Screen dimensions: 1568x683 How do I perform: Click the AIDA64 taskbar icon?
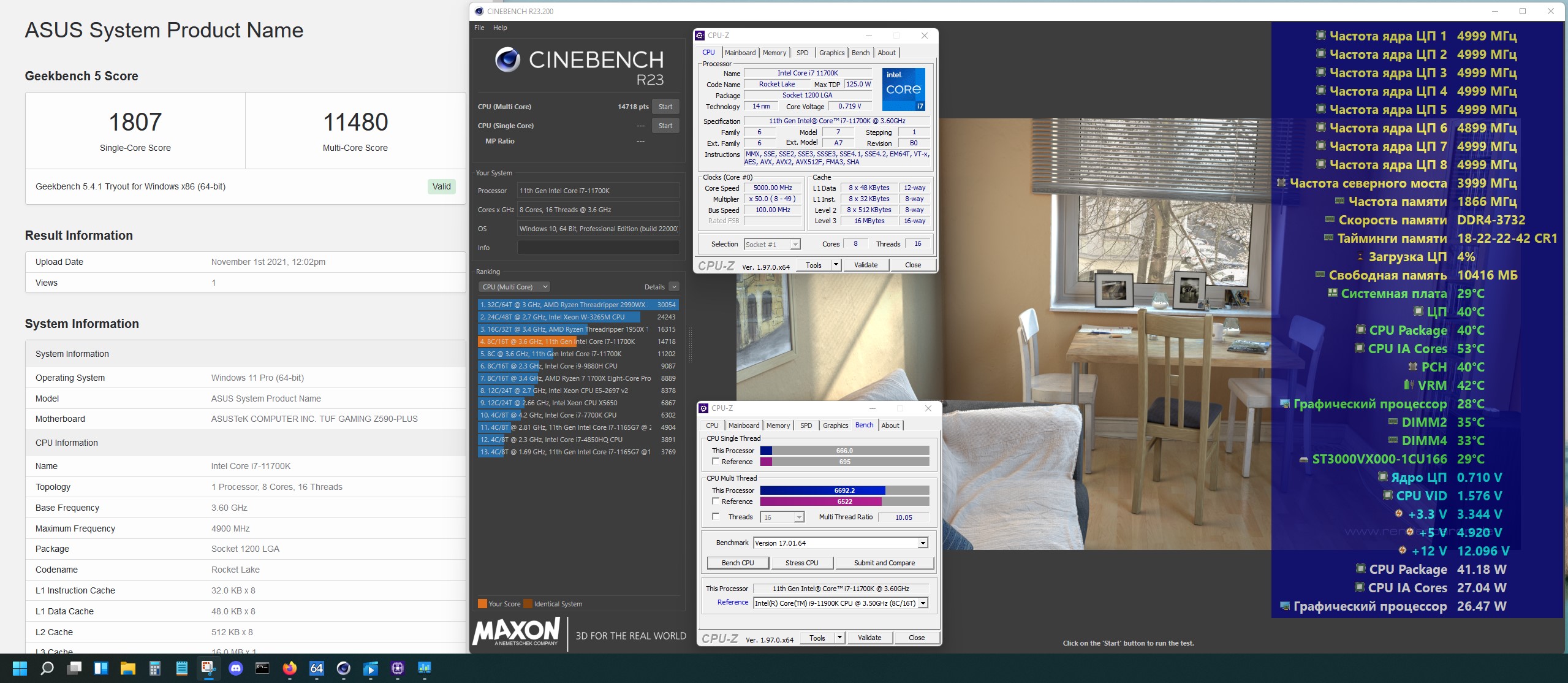(316, 668)
